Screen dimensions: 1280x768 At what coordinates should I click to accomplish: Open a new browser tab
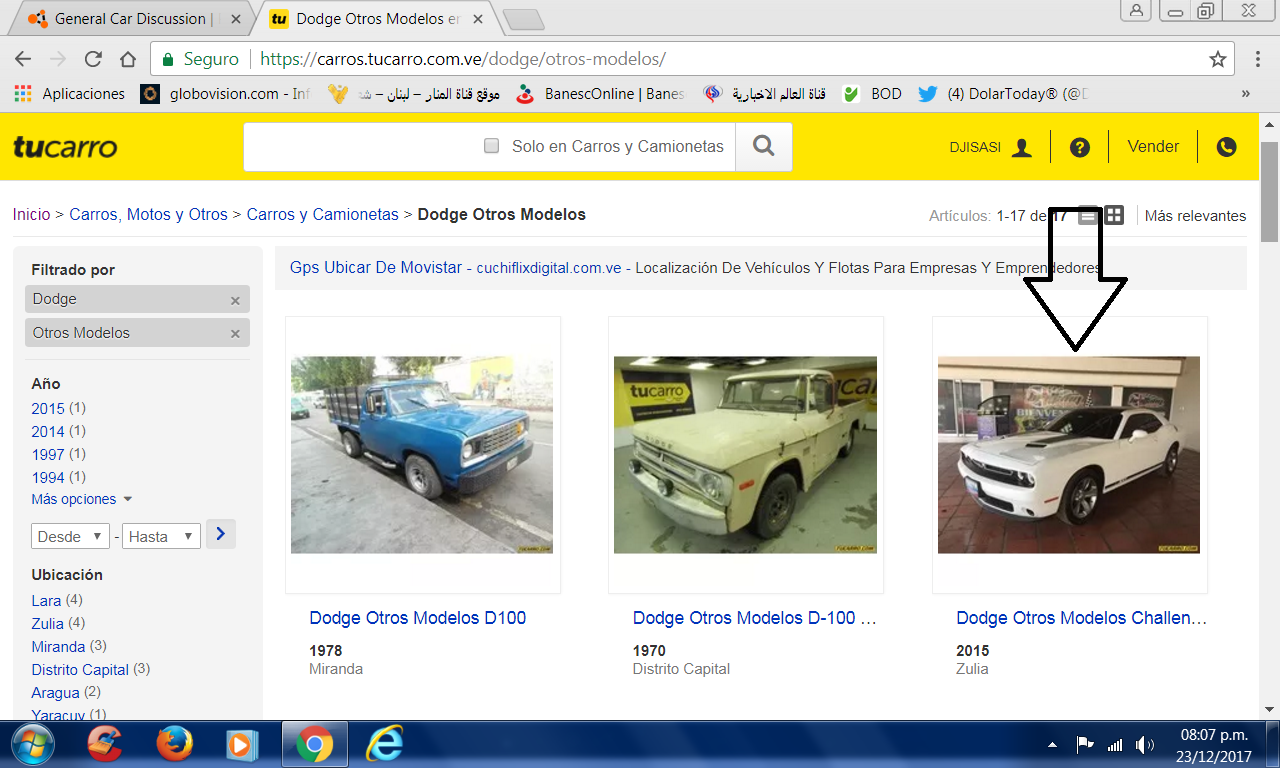point(522,18)
